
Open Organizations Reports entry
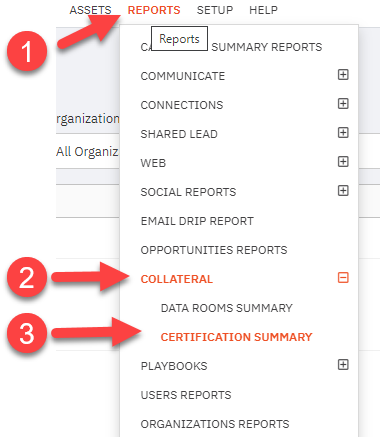pyautogui.click(x=215, y=424)
